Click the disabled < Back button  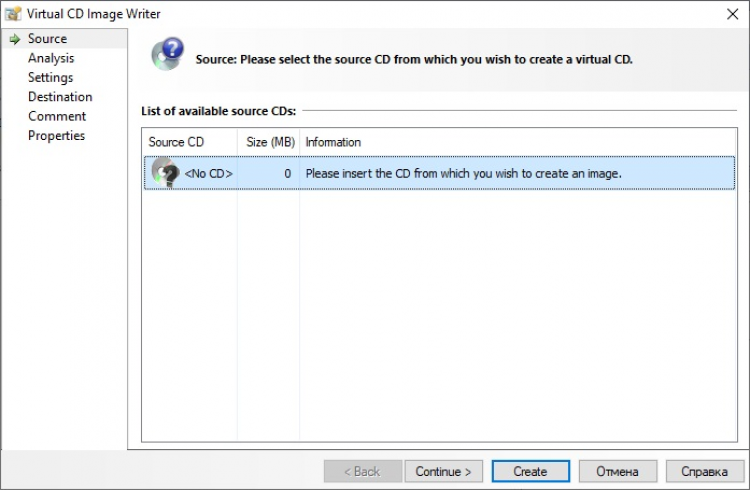click(362, 472)
